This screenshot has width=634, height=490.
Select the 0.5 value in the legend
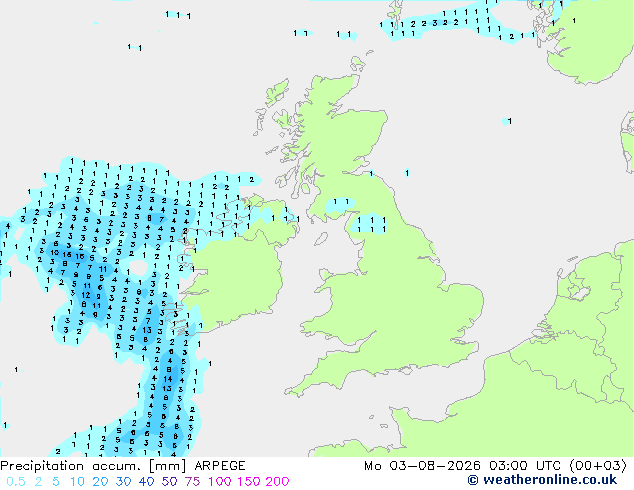tap(16, 482)
